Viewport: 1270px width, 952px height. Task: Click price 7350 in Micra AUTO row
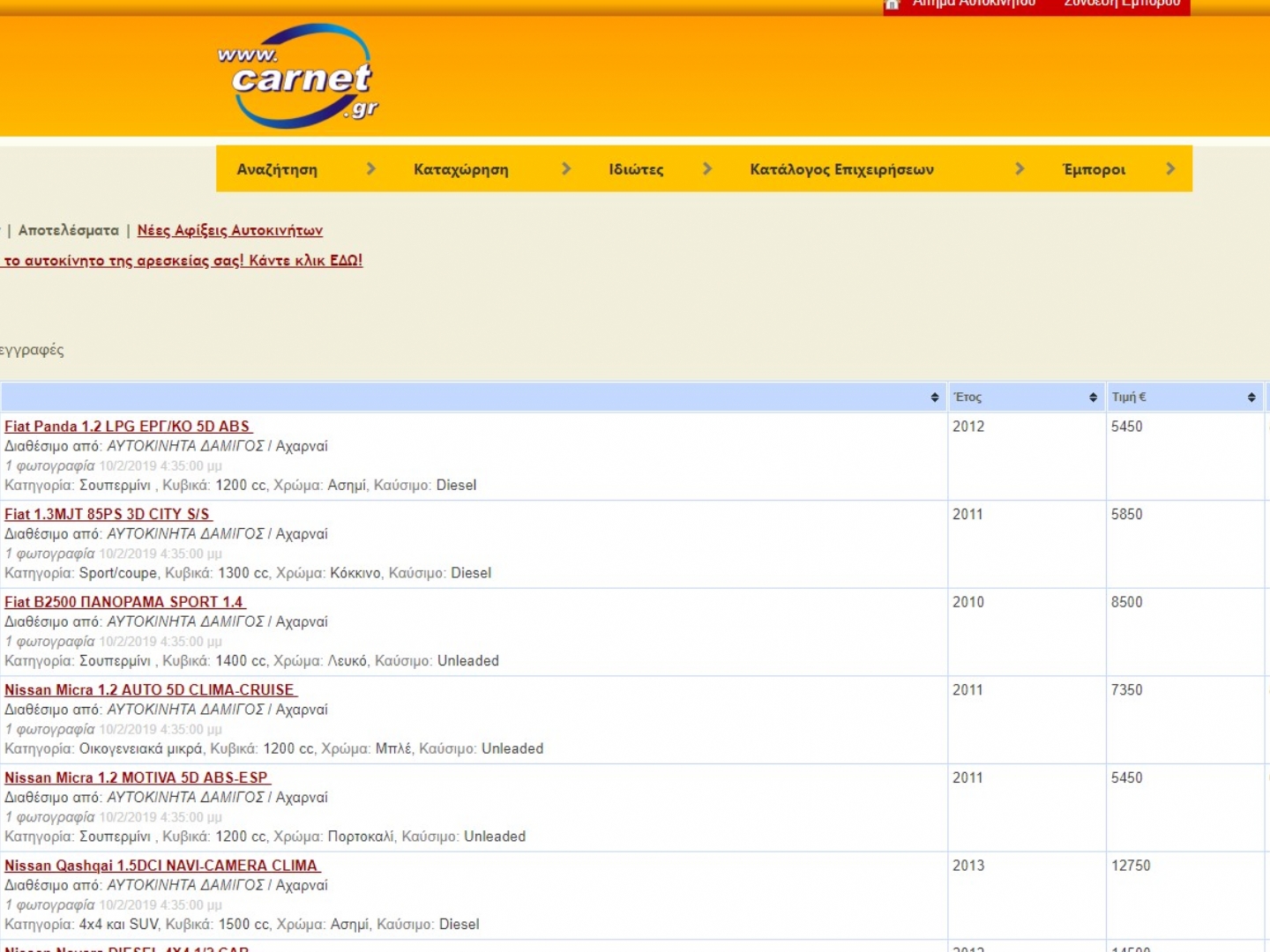click(x=1127, y=689)
